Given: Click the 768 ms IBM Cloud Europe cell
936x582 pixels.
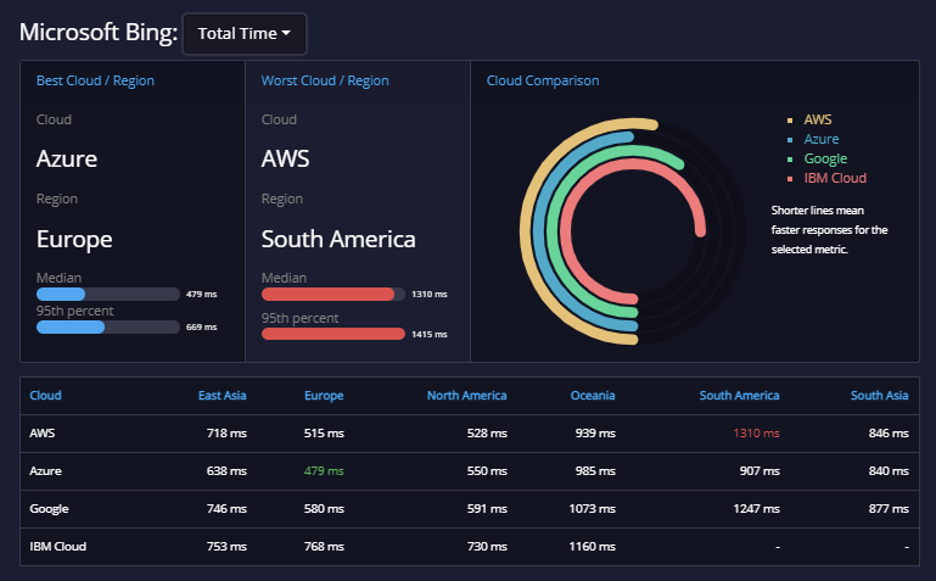Looking at the screenshot, I should (x=324, y=546).
